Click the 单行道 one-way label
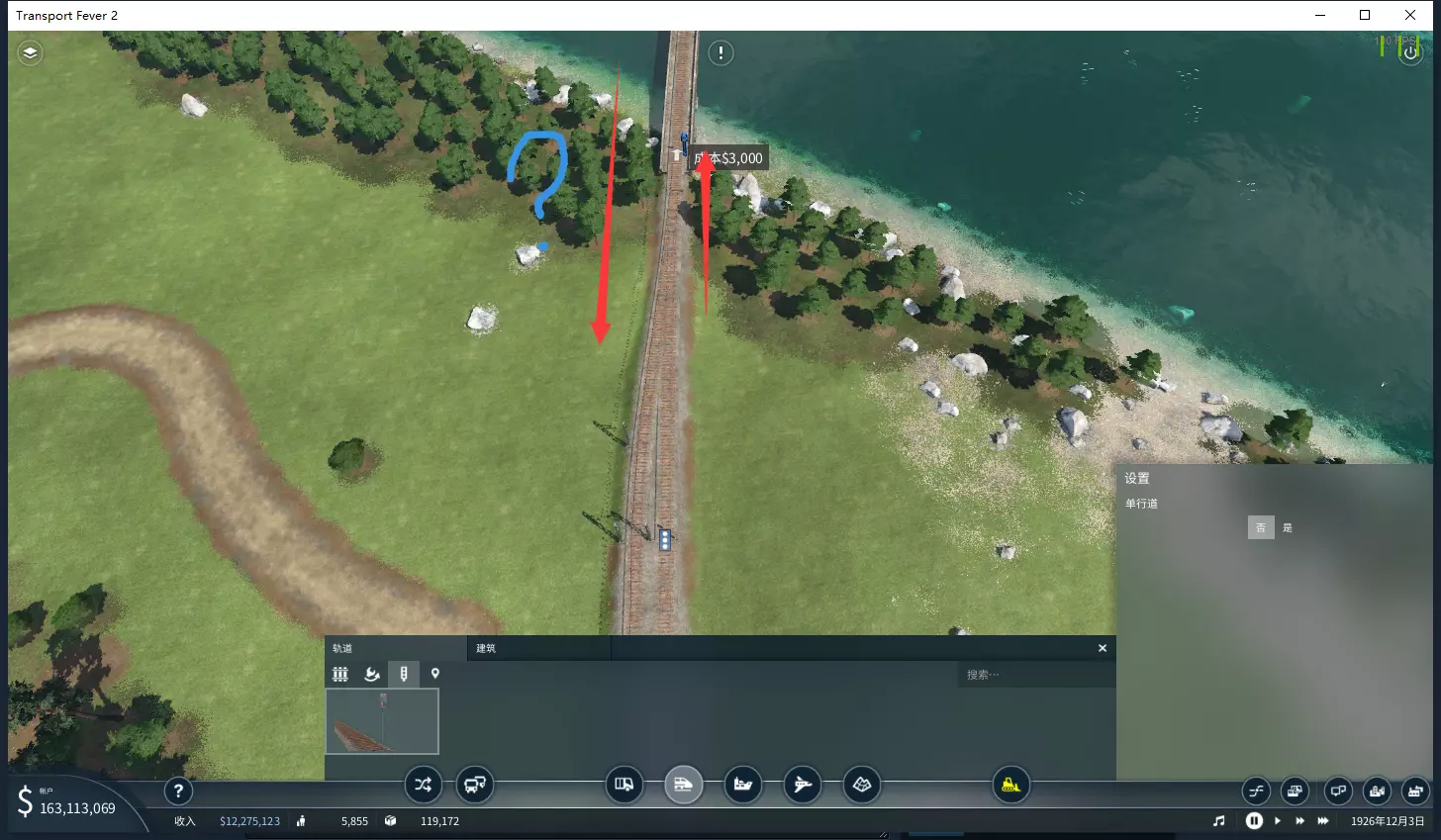1441x840 pixels. [1141, 504]
